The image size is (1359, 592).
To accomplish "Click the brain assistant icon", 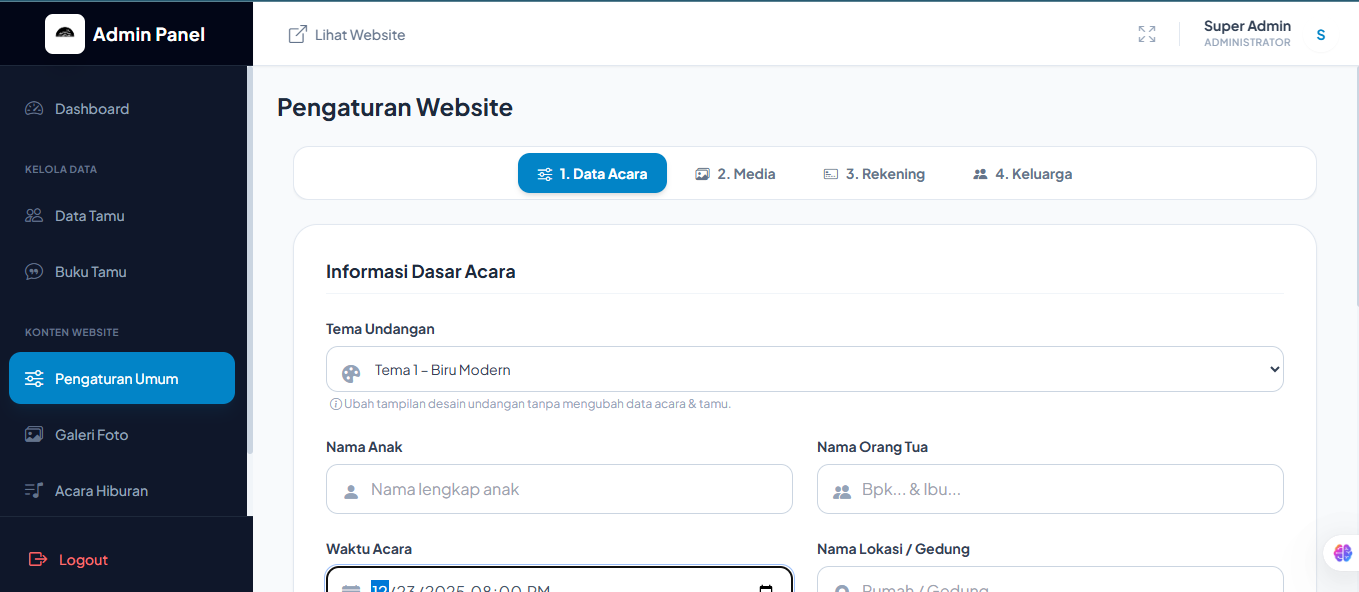I will coord(1342,552).
